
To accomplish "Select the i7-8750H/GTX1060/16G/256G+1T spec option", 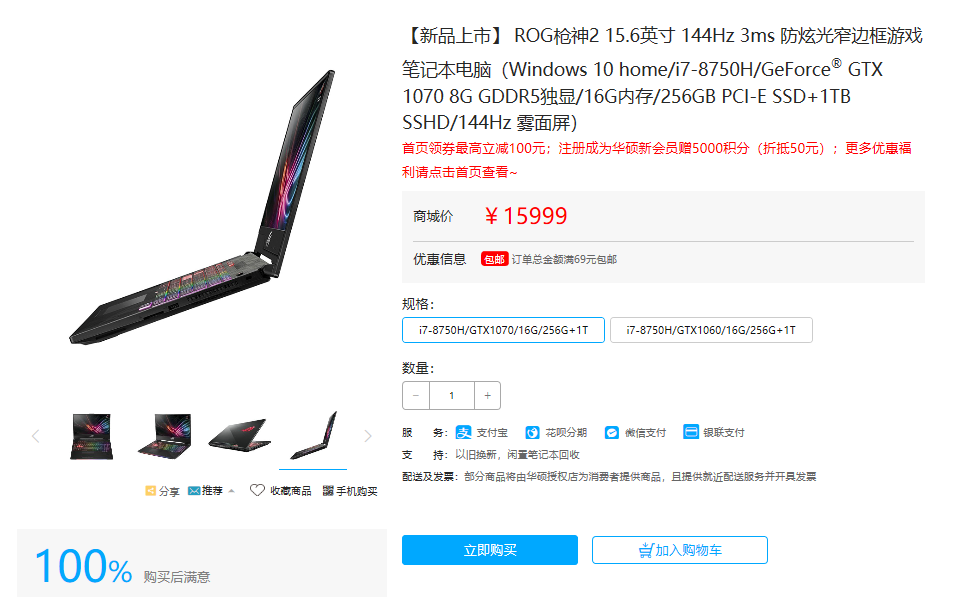I will point(711,330).
